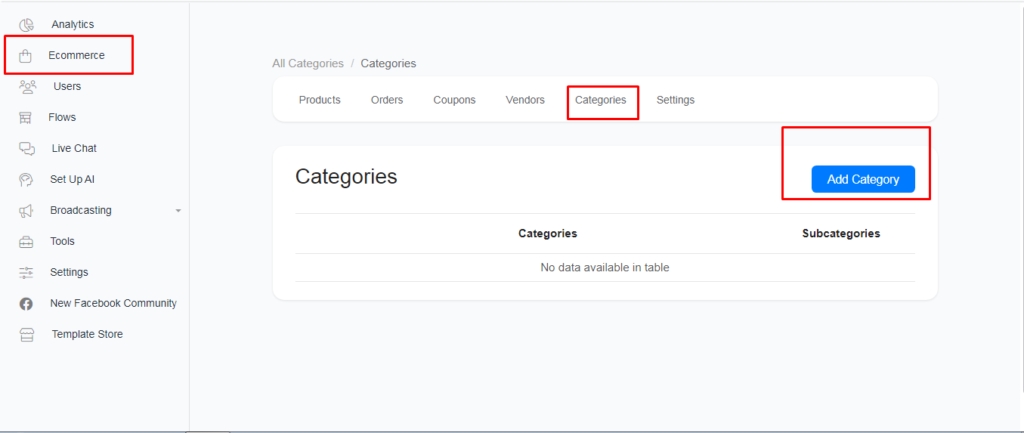Open Live Chat speech bubble icon

pyautogui.click(x=27, y=149)
